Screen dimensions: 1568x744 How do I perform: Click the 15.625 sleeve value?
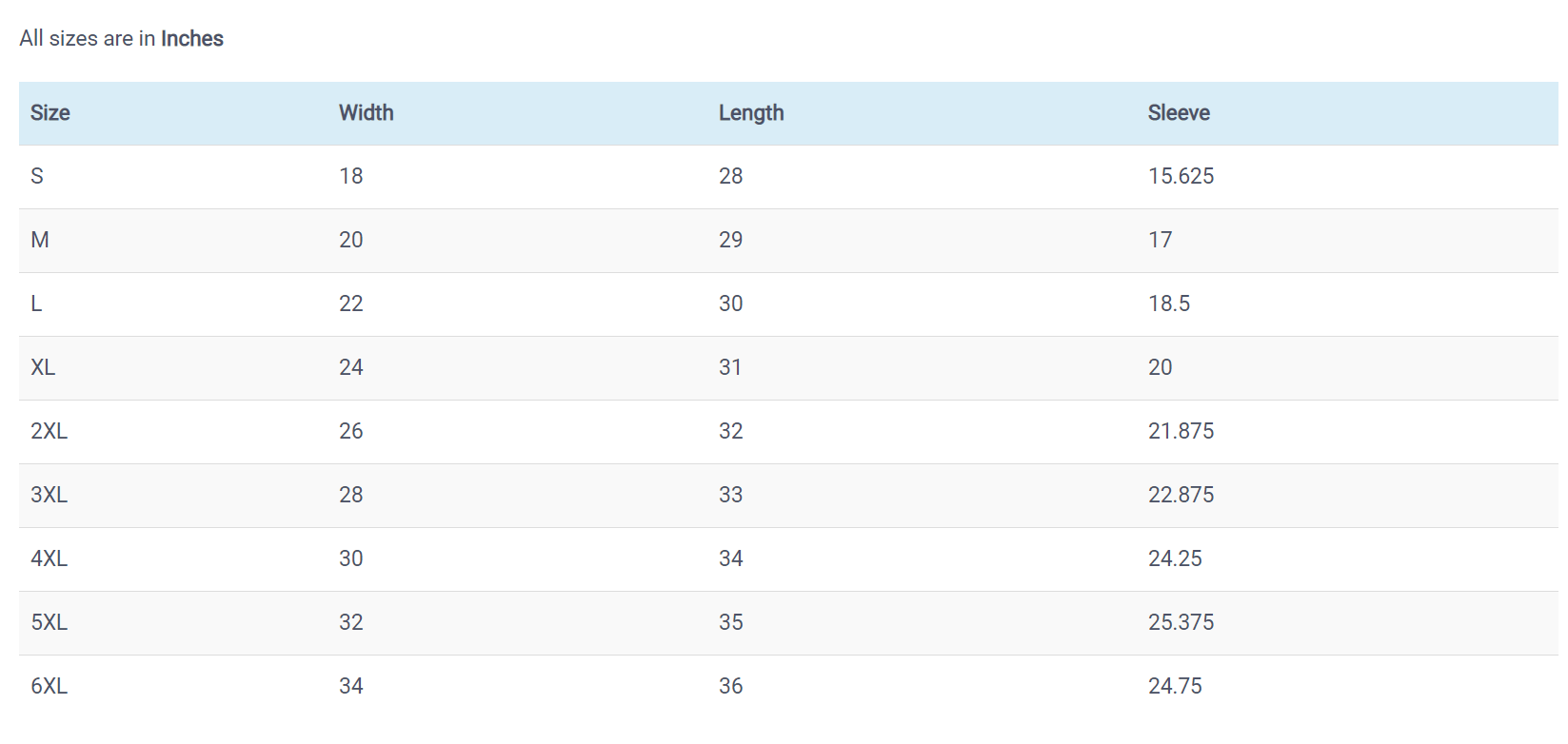pos(1181,176)
